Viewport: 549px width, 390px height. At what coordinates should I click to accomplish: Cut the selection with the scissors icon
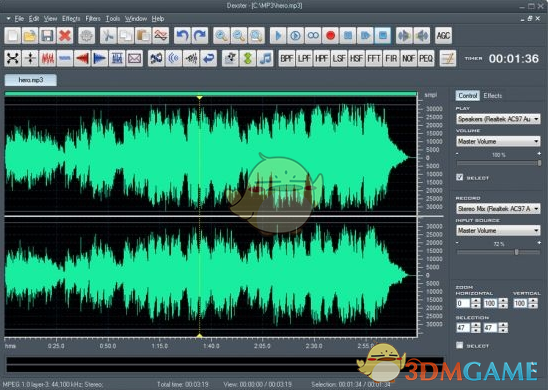109,35
